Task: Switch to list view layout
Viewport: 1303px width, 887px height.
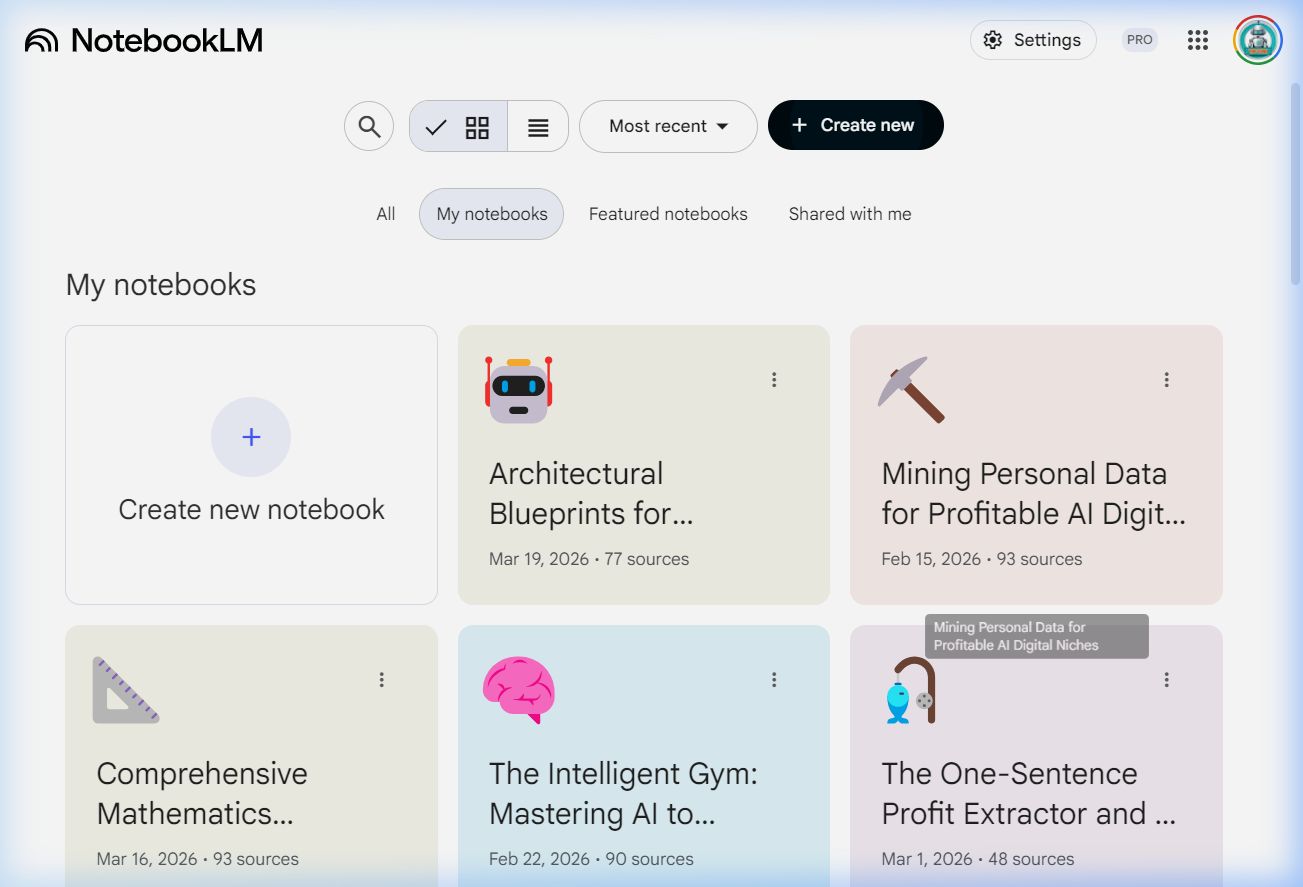Action: (538, 127)
